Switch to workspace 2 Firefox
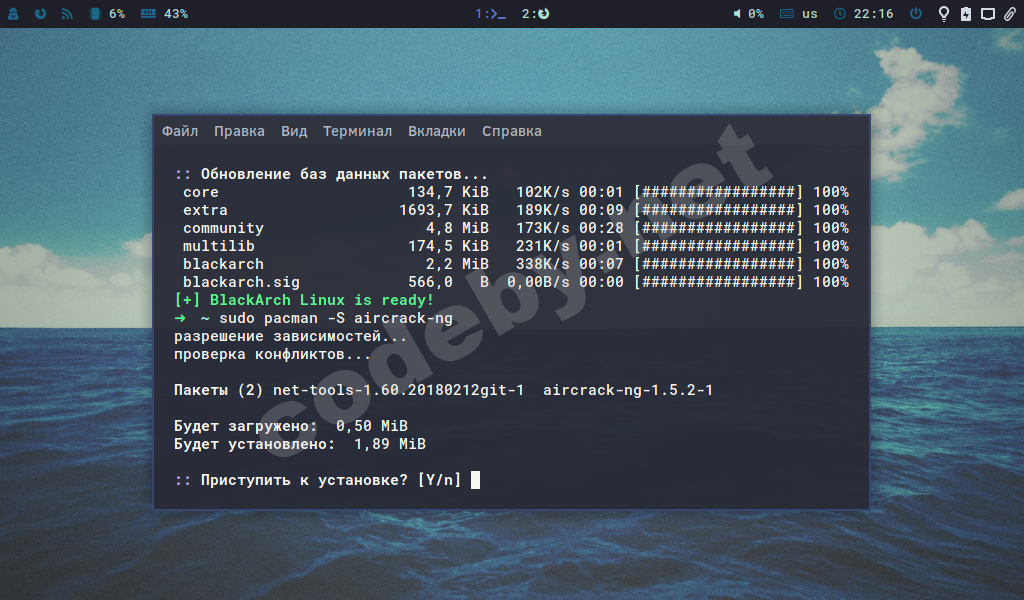The height and width of the screenshot is (600, 1024). [x=536, y=14]
